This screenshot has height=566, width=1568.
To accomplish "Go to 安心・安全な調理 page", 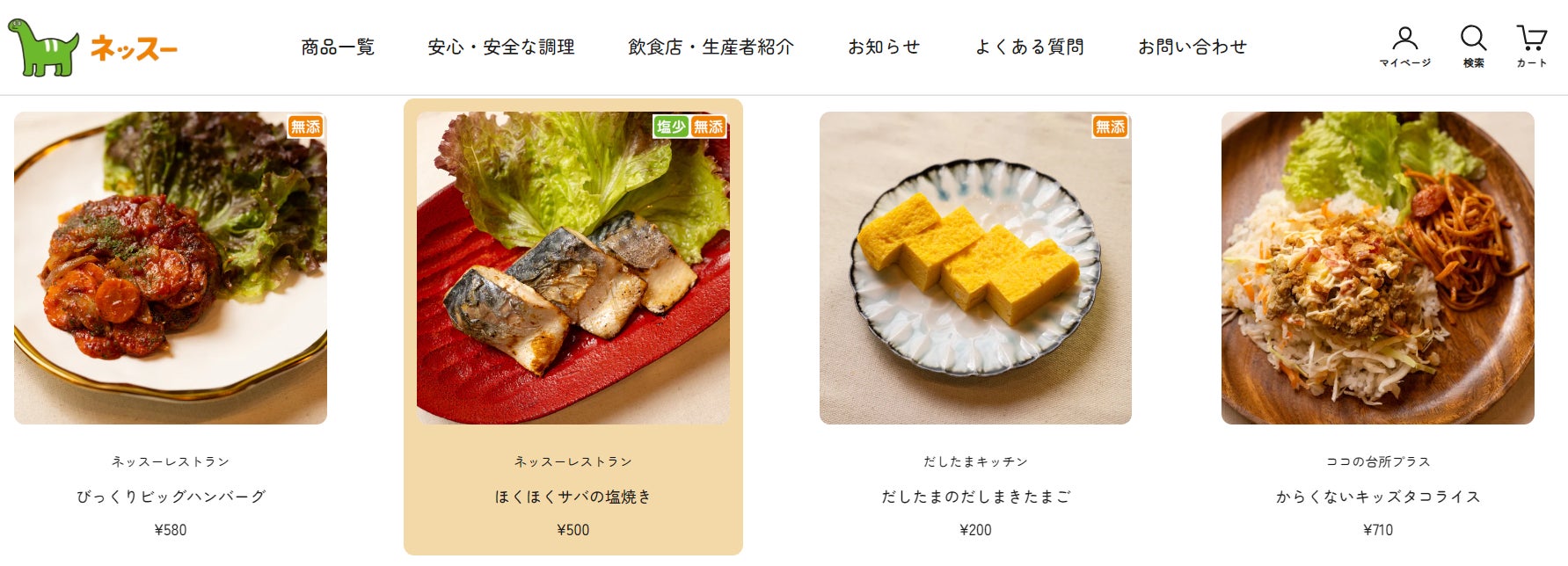I will (501, 47).
